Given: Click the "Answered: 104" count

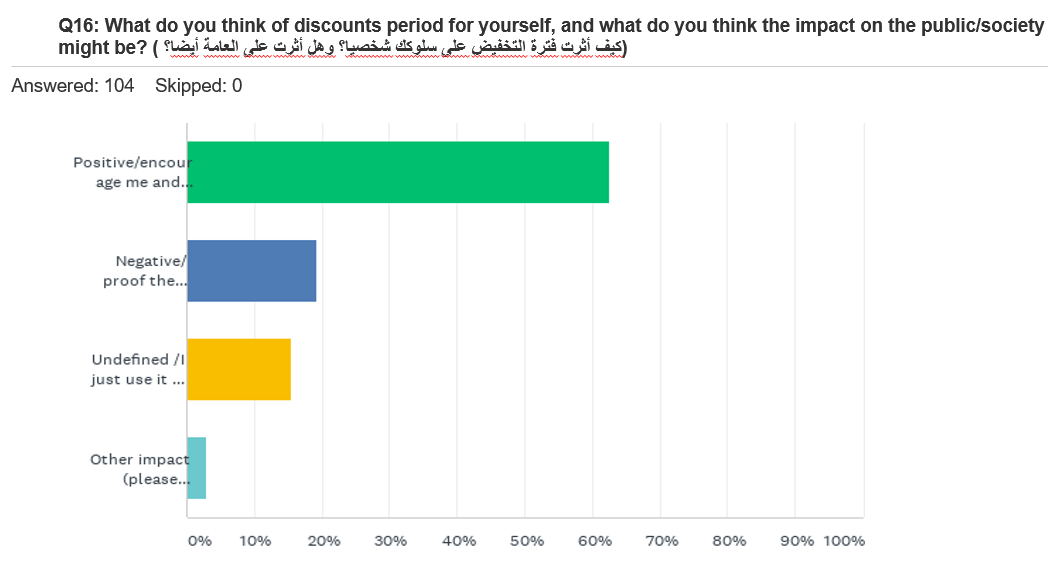Looking at the screenshot, I should pos(72,86).
